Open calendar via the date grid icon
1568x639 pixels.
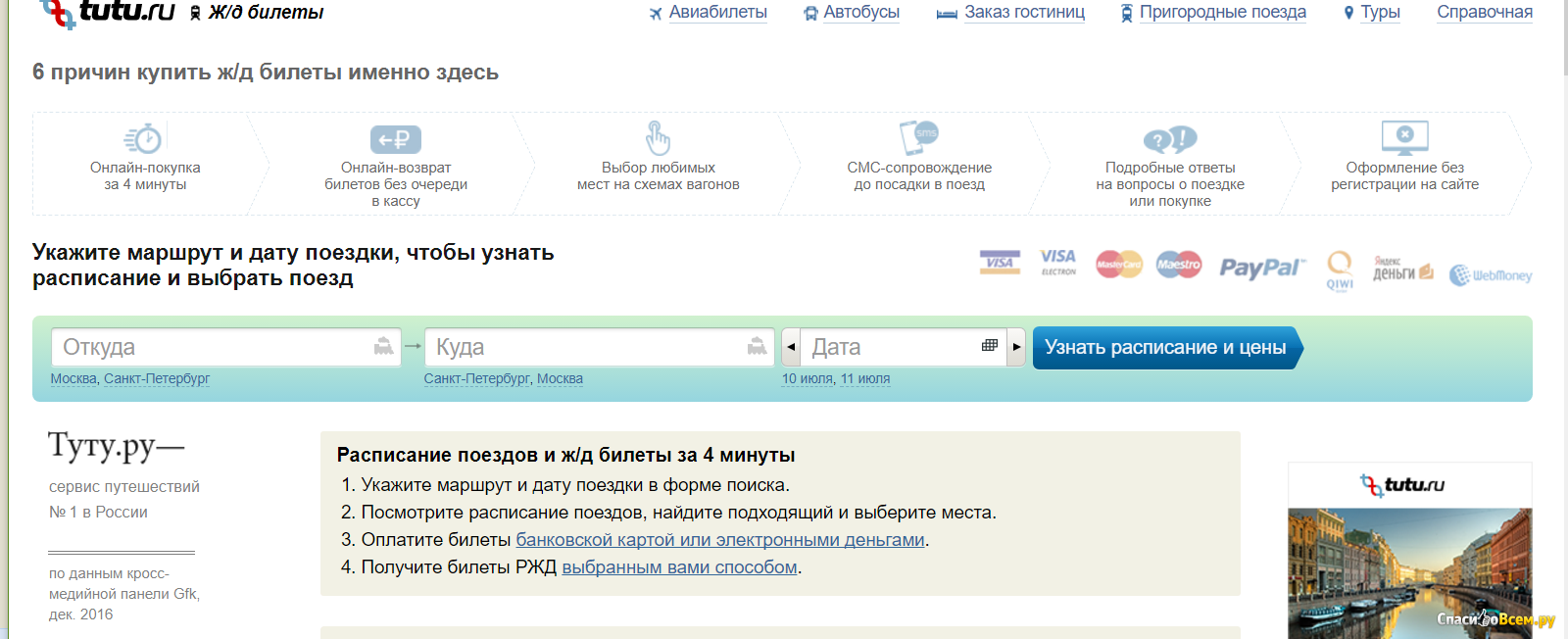990,346
